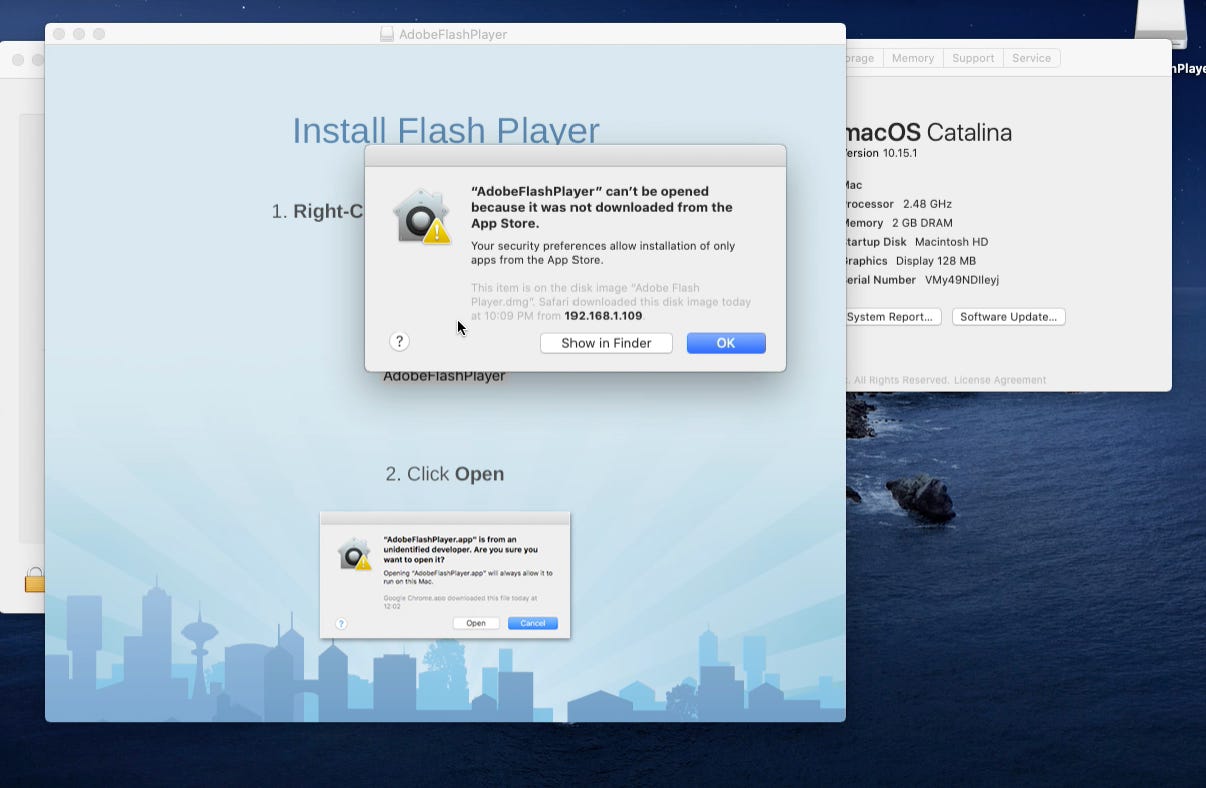This screenshot has height=788, width=1206.
Task: Click Show in Finder button
Action: 606,343
